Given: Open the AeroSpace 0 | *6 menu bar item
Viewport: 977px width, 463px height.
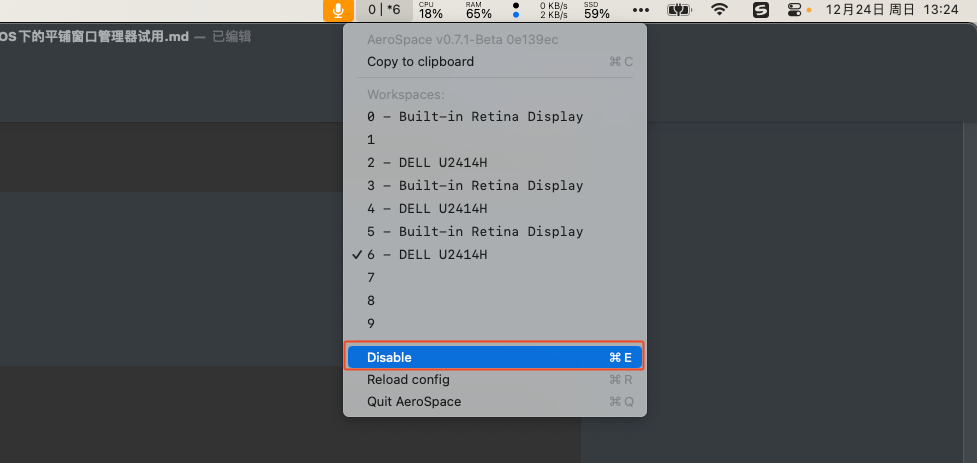Looking at the screenshot, I should click(x=384, y=10).
